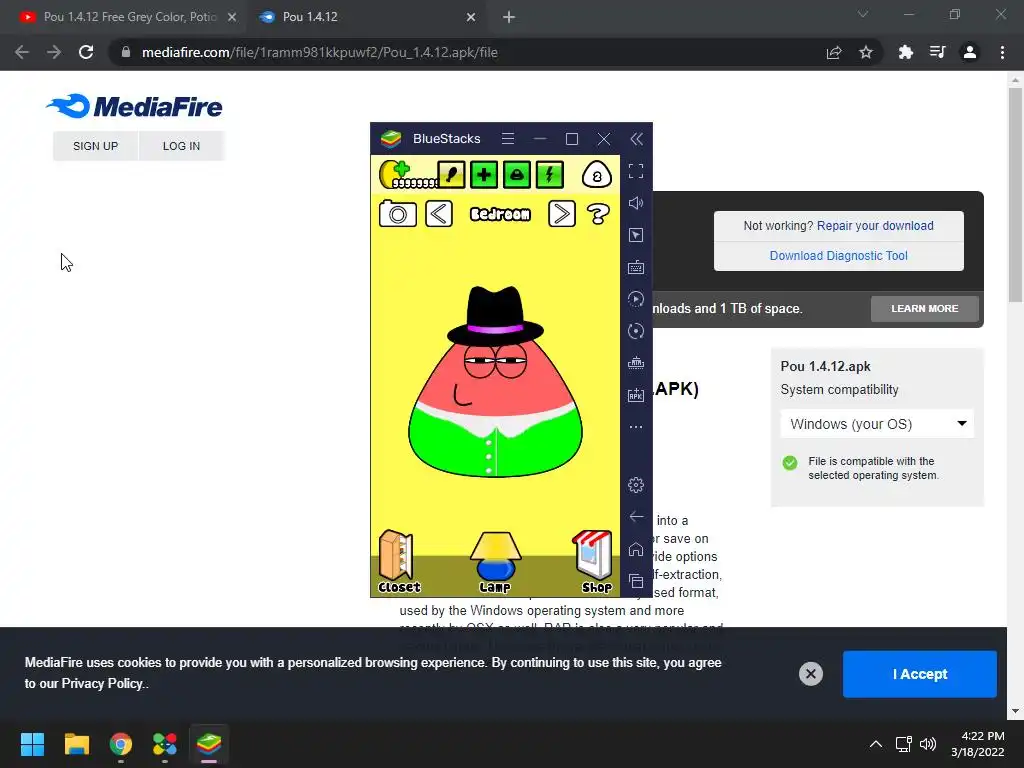Go to next Pou room
The width and height of the screenshot is (1024, 768).
[x=562, y=214]
